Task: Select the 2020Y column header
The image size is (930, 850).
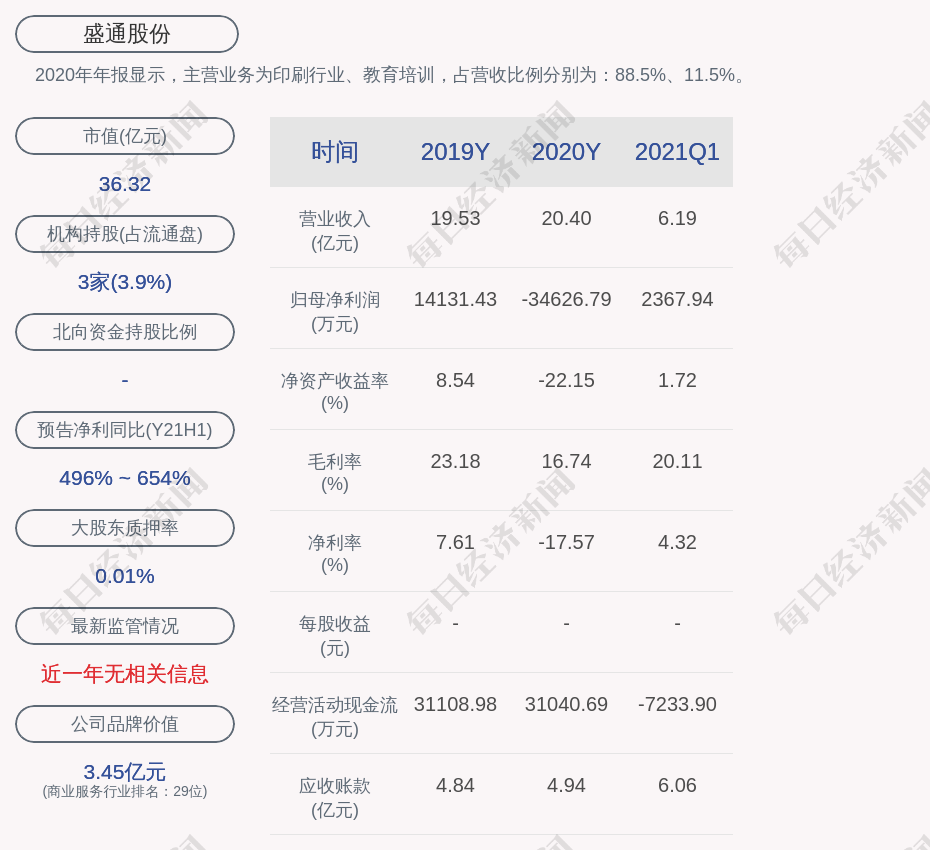Action: (566, 152)
